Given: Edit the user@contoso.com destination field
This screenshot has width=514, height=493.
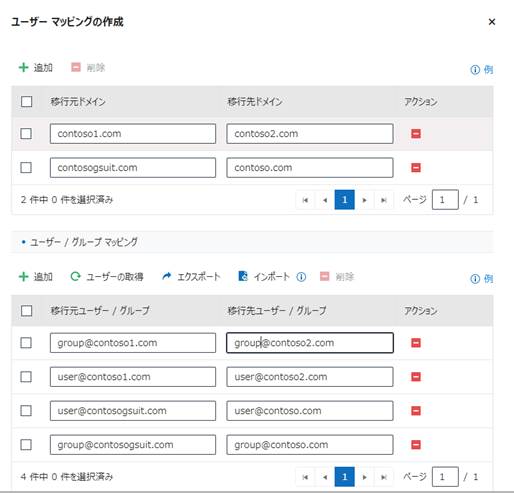Looking at the screenshot, I should tap(310, 411).
